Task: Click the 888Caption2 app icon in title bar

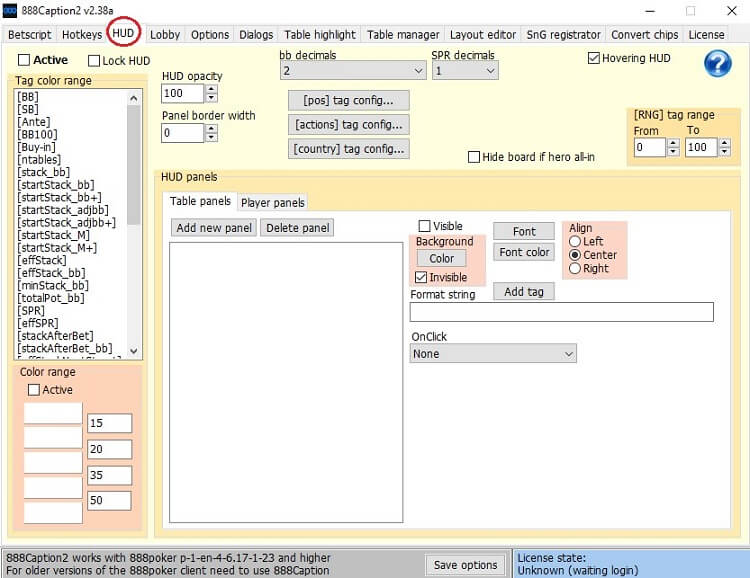Action: pyautogui.click(x=10, y=10)
